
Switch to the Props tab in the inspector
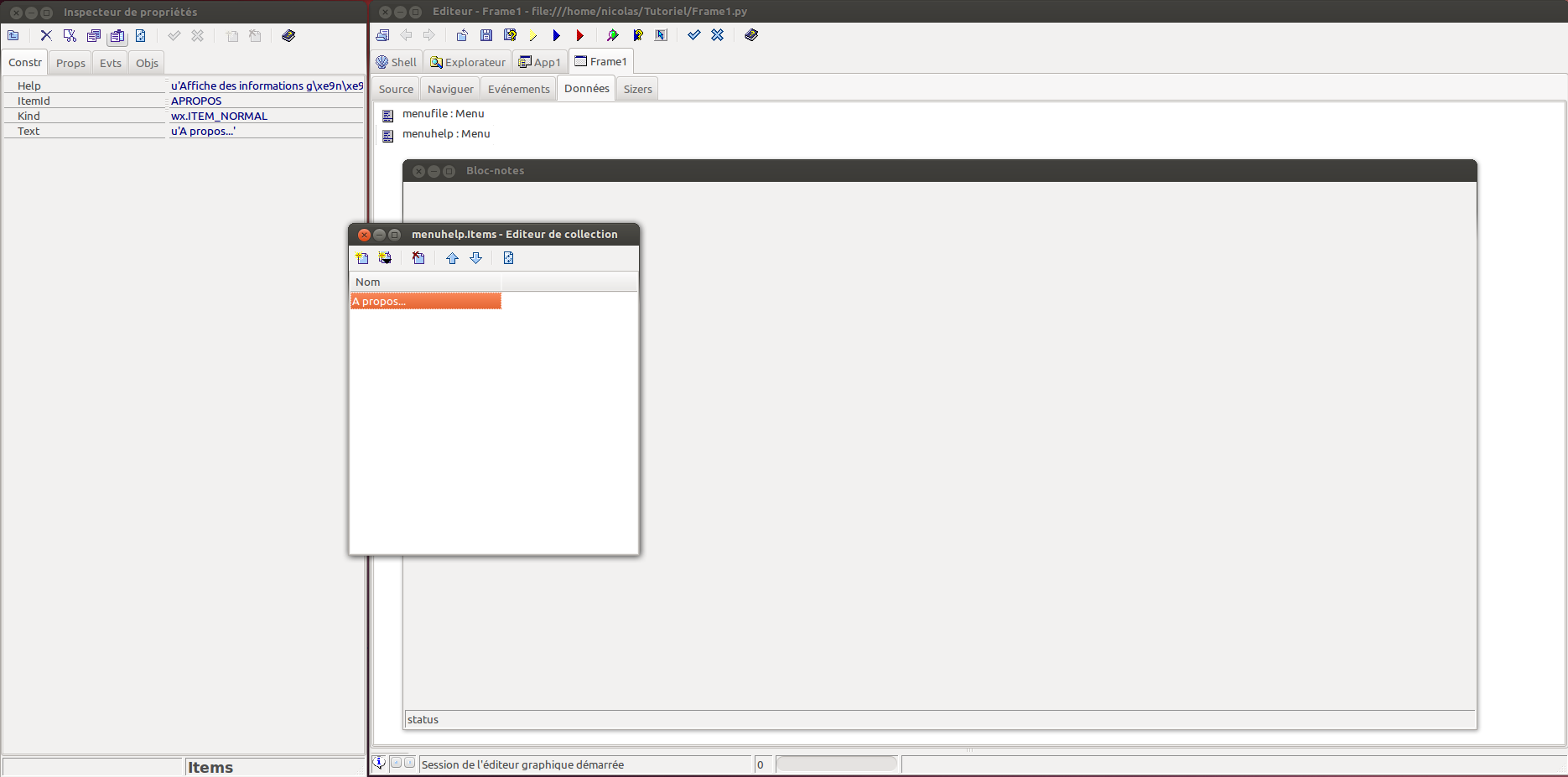click(x=70, y=62)
